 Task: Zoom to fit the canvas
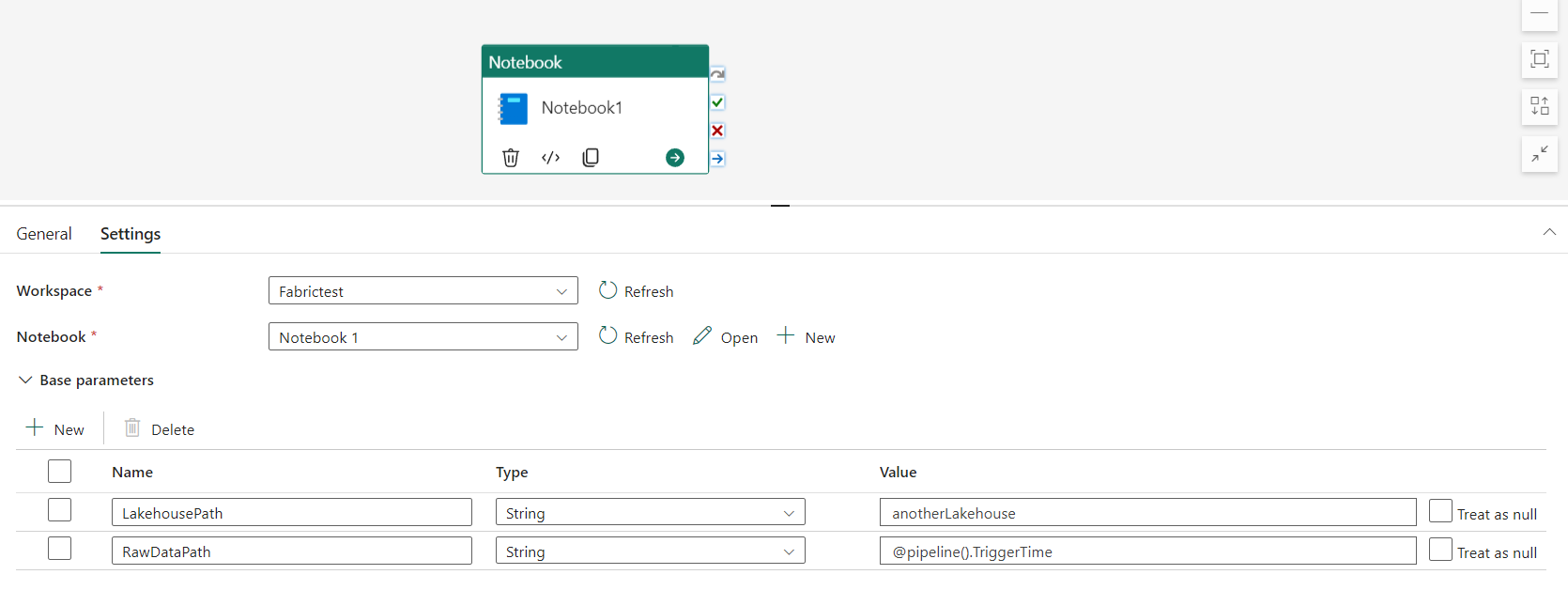[1540, 60]
